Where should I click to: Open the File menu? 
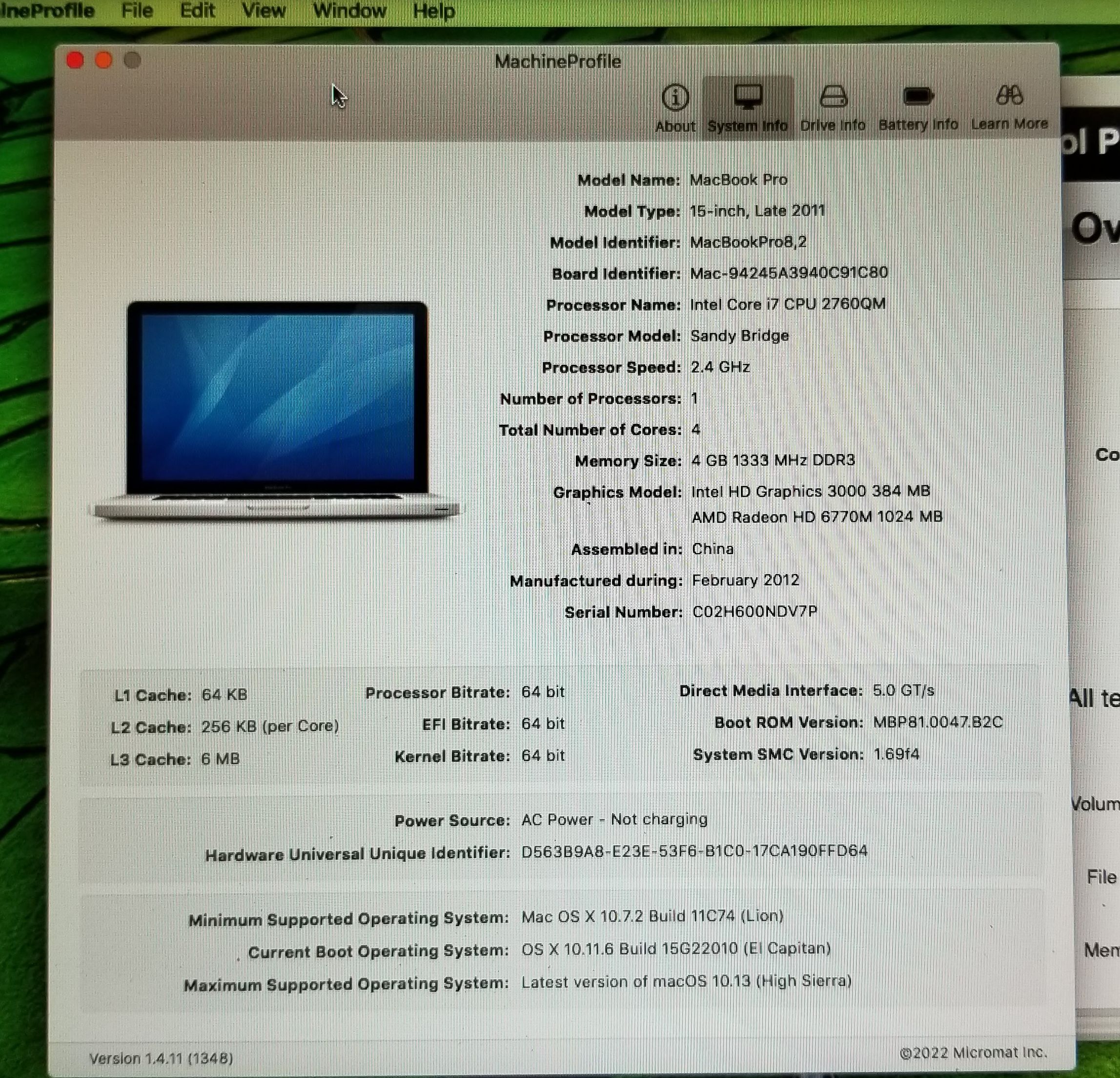pyautogui.click(x=137, y=10)
